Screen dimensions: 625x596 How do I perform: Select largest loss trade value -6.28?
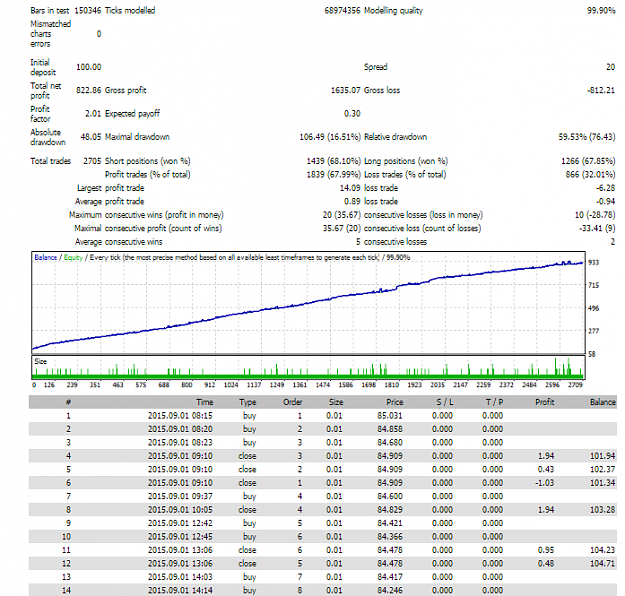[x=605, y=188]
